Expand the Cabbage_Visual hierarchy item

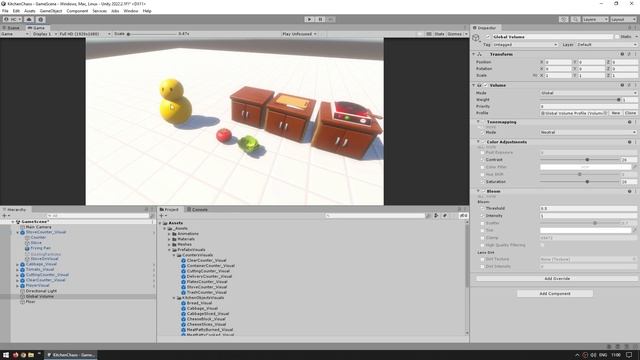[x=18, y=264]
